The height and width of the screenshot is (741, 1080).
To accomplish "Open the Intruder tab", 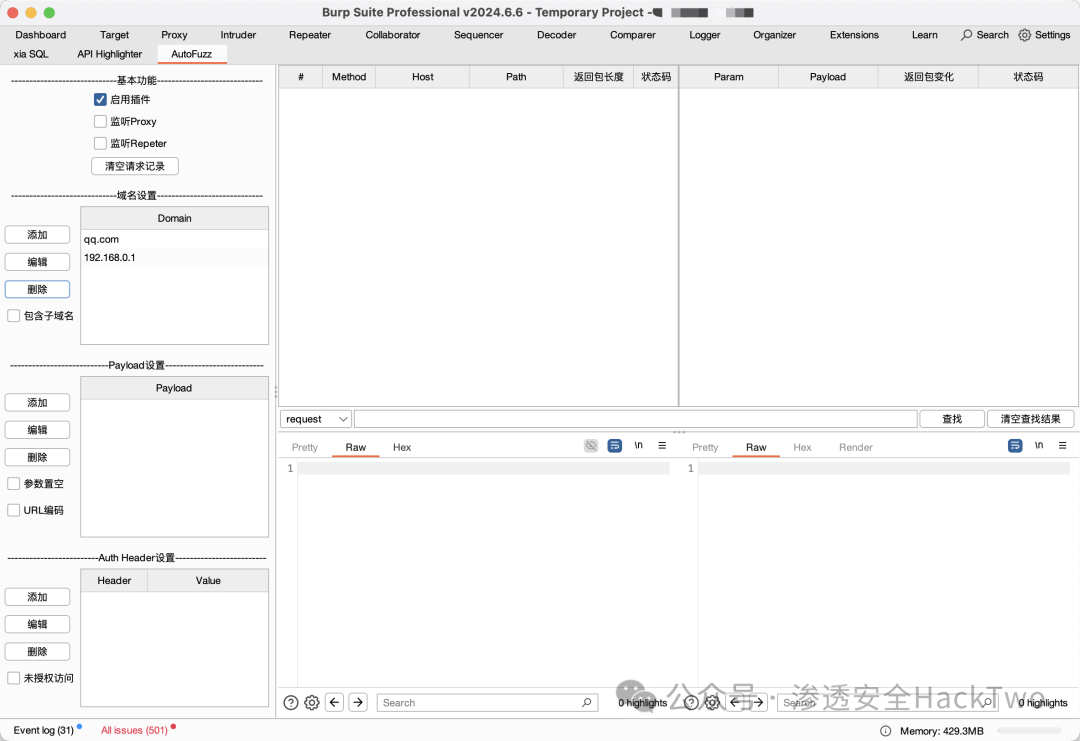I will pos(238,34).
